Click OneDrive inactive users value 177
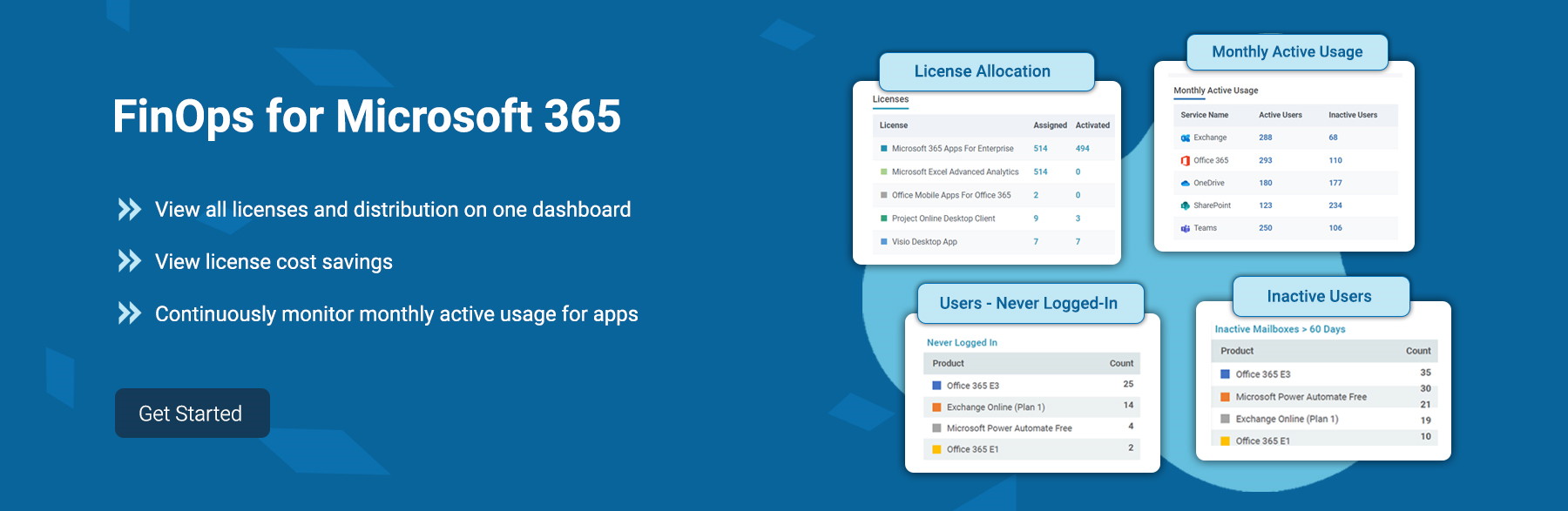This screenshot has height=511, width=1568. point(1335,183)
